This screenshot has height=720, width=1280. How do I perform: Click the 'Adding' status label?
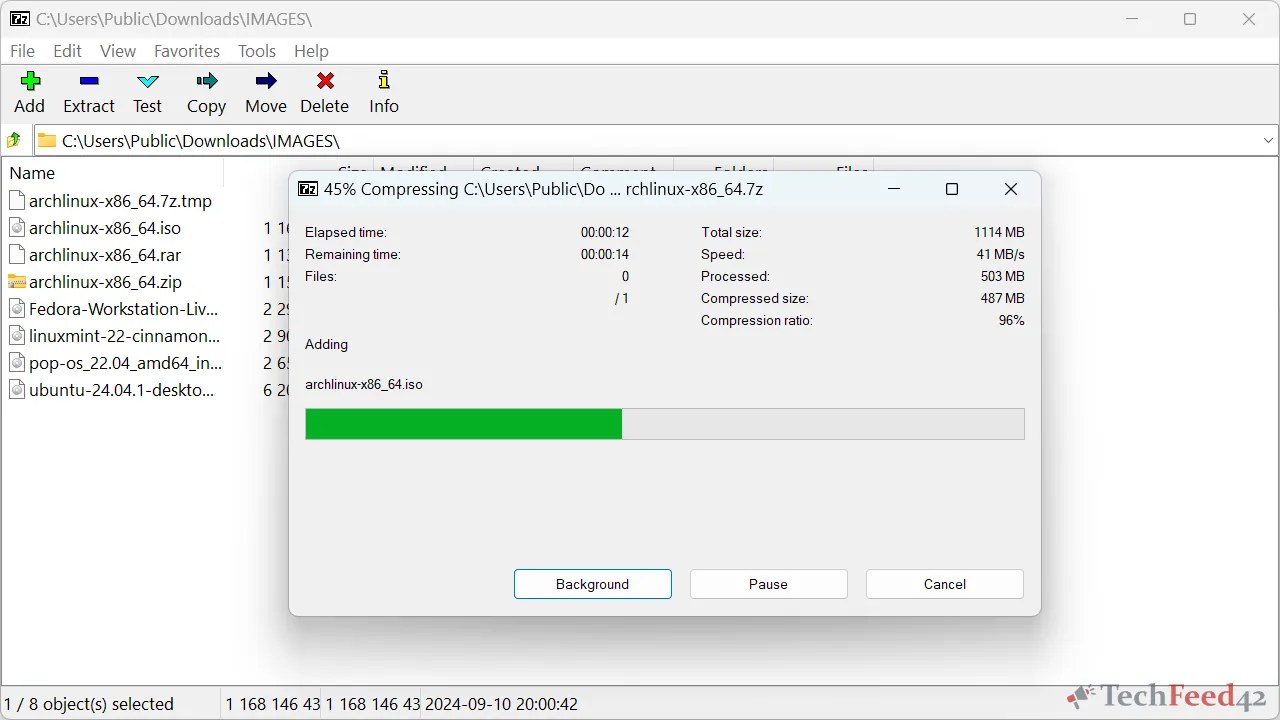tap(327, 344)
